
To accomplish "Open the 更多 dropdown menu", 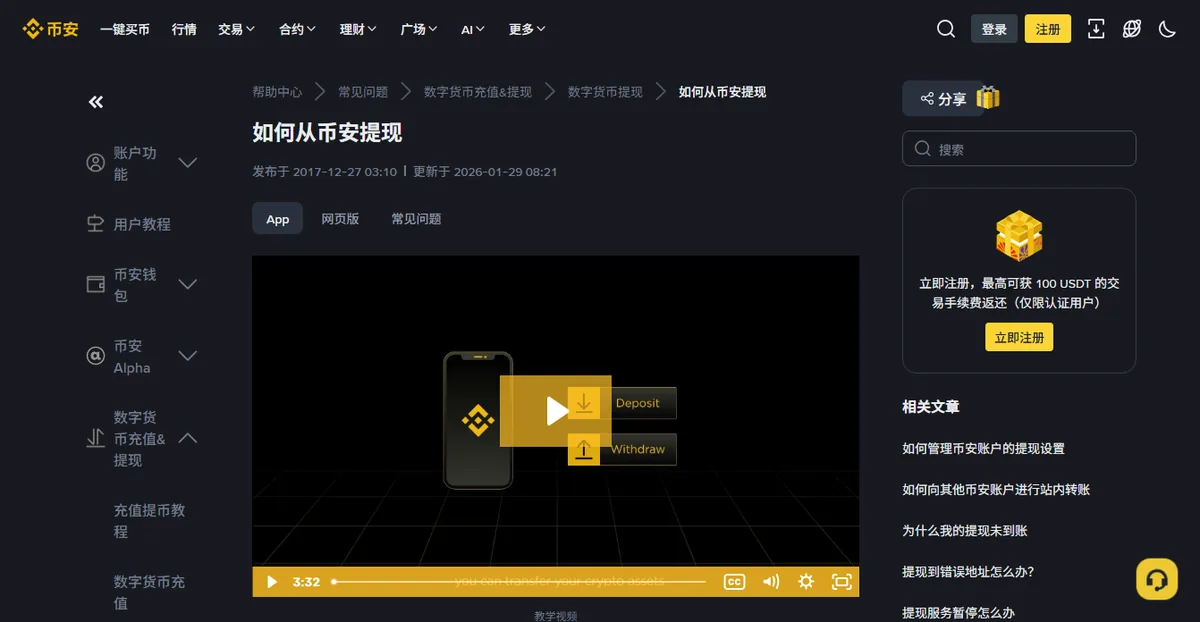I will [x=527, y=29].
